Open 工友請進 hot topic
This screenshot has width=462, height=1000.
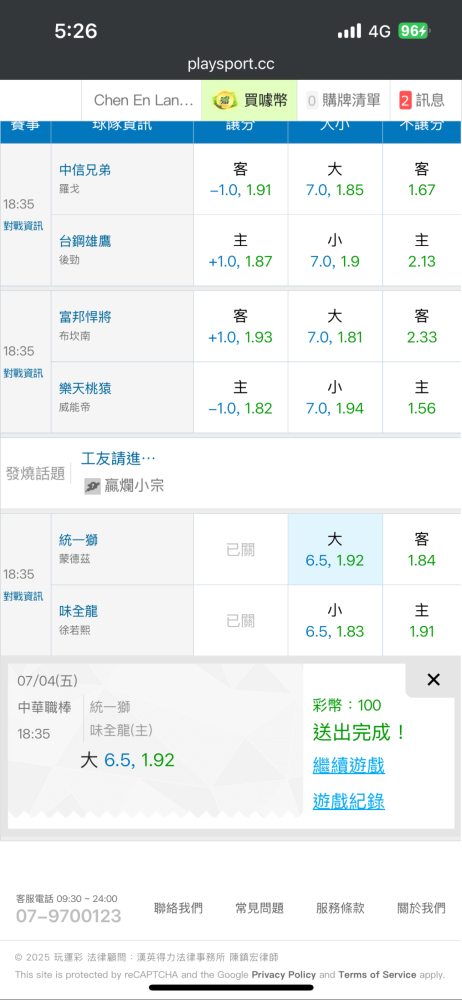coord(118,458)
